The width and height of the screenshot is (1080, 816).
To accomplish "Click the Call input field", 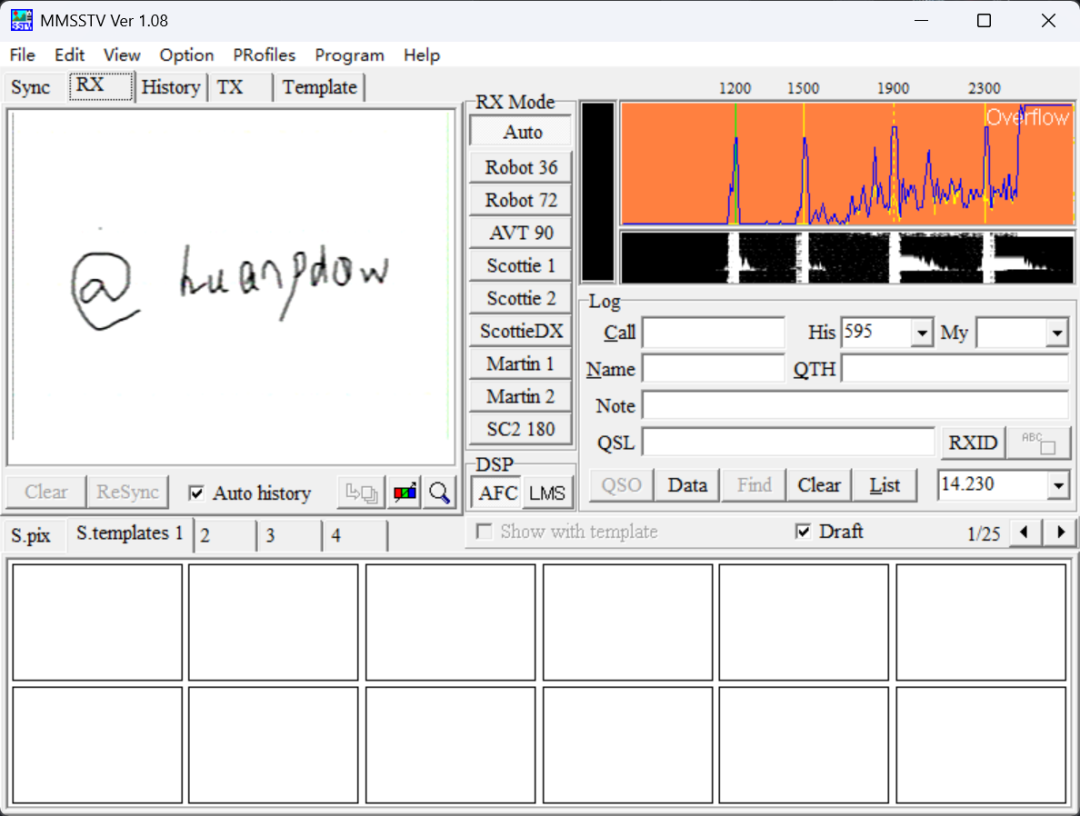I will tap(713, 333).
